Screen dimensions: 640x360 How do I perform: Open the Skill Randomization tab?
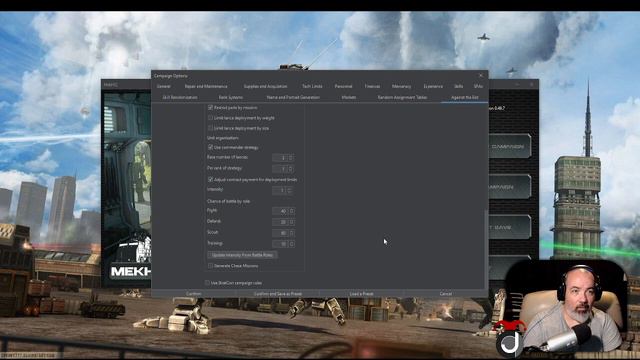tap(180, 98)
